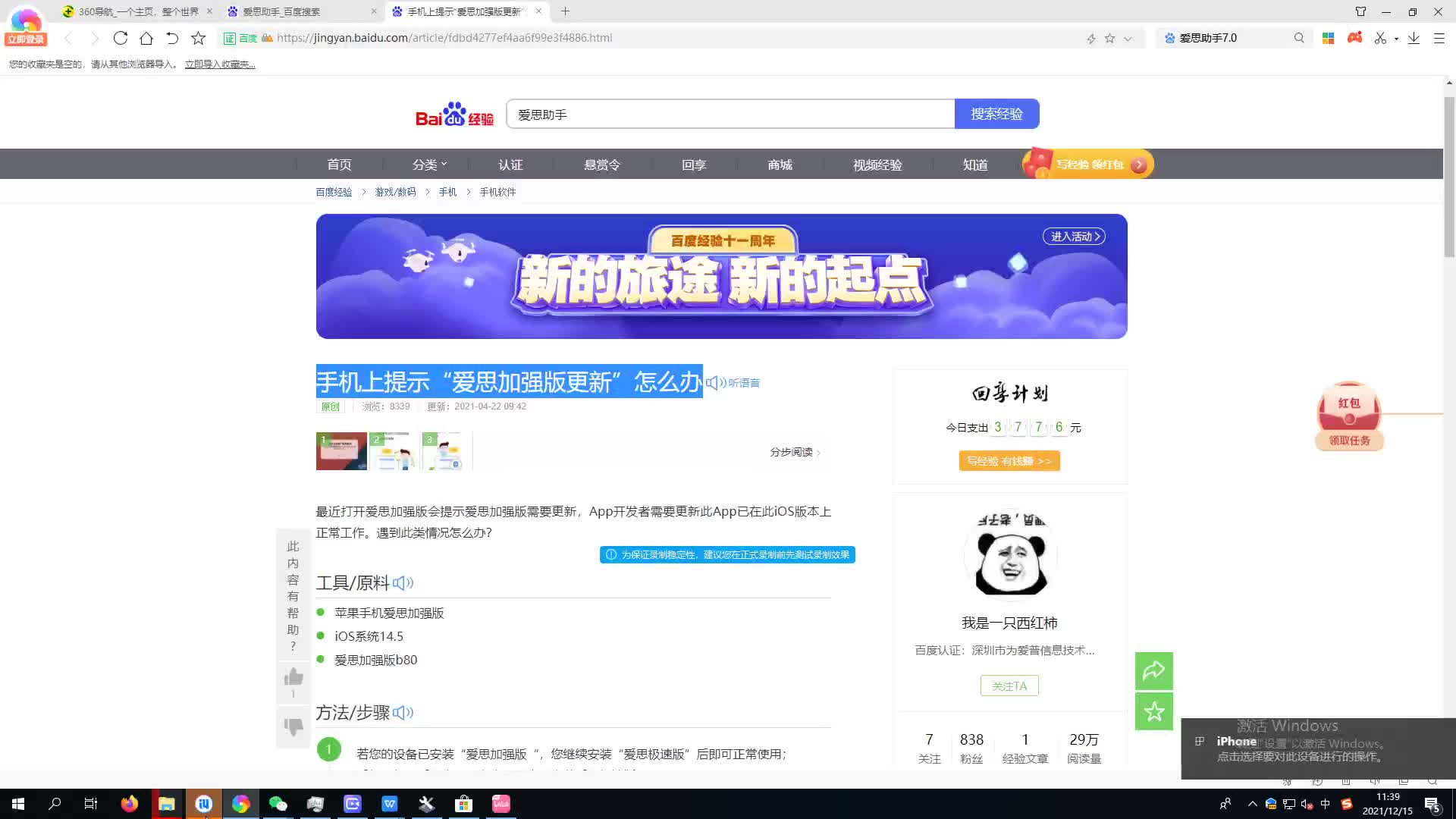
Task: Open the 首页 navigation item
Action: (339, 165)
